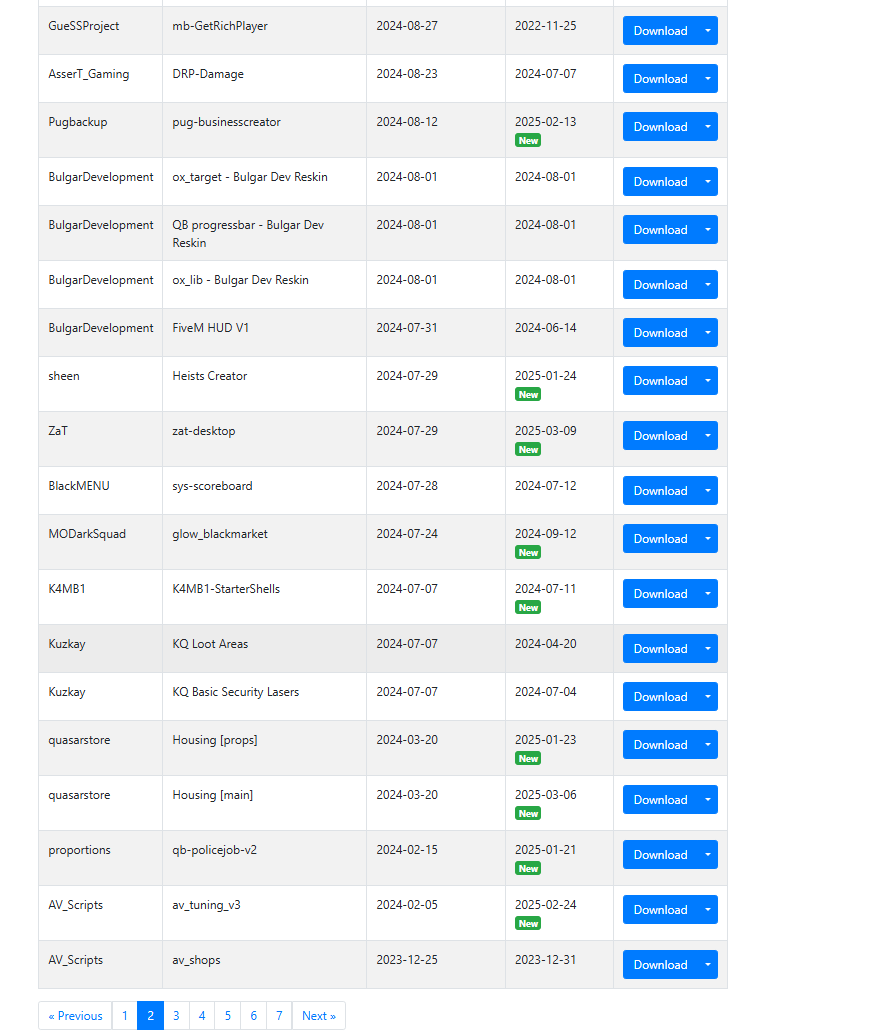Download KQ Loot Areas

coord(660,649)
